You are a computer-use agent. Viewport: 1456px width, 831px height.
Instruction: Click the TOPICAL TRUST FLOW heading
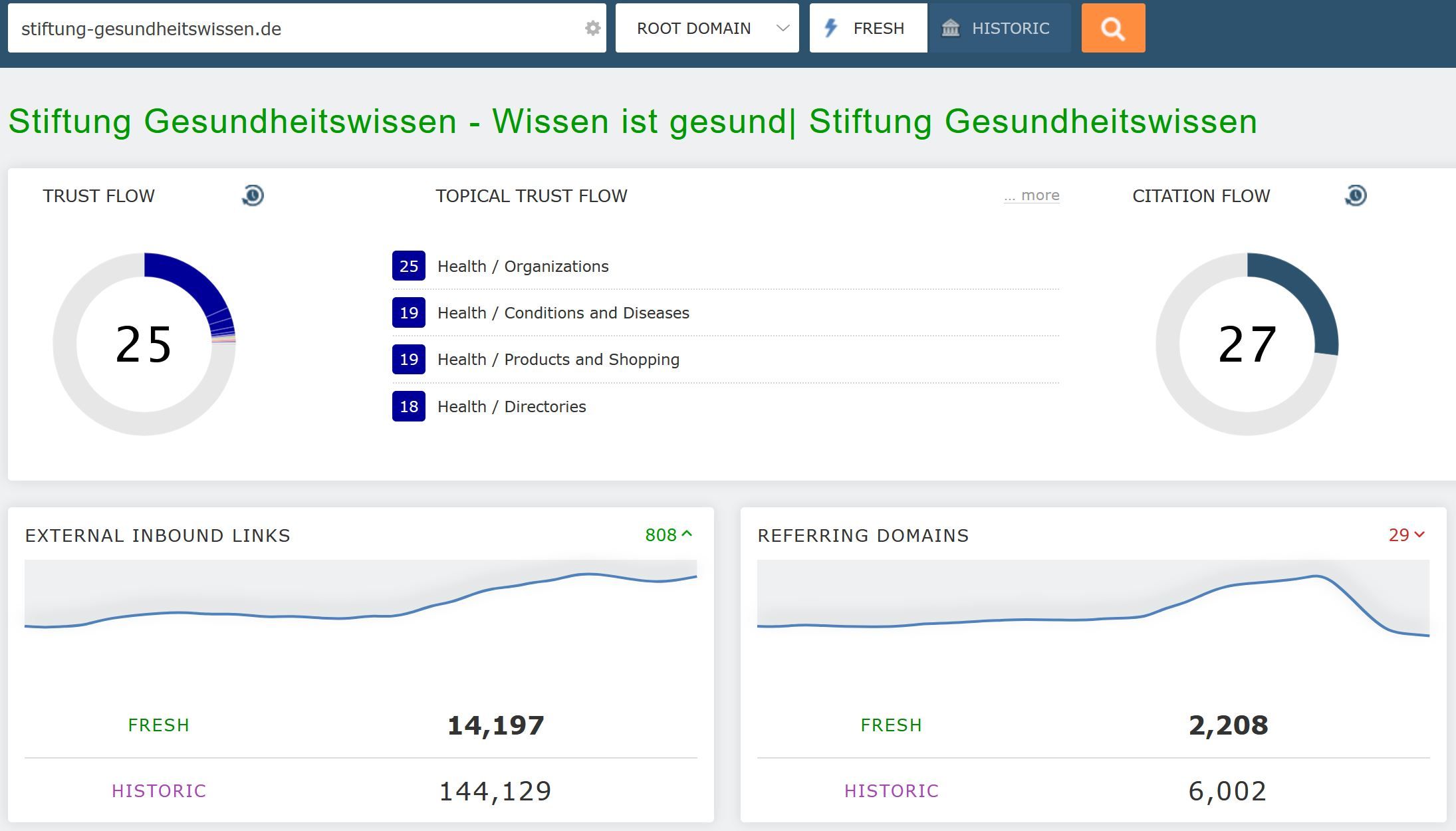click(x=531, y=196)
